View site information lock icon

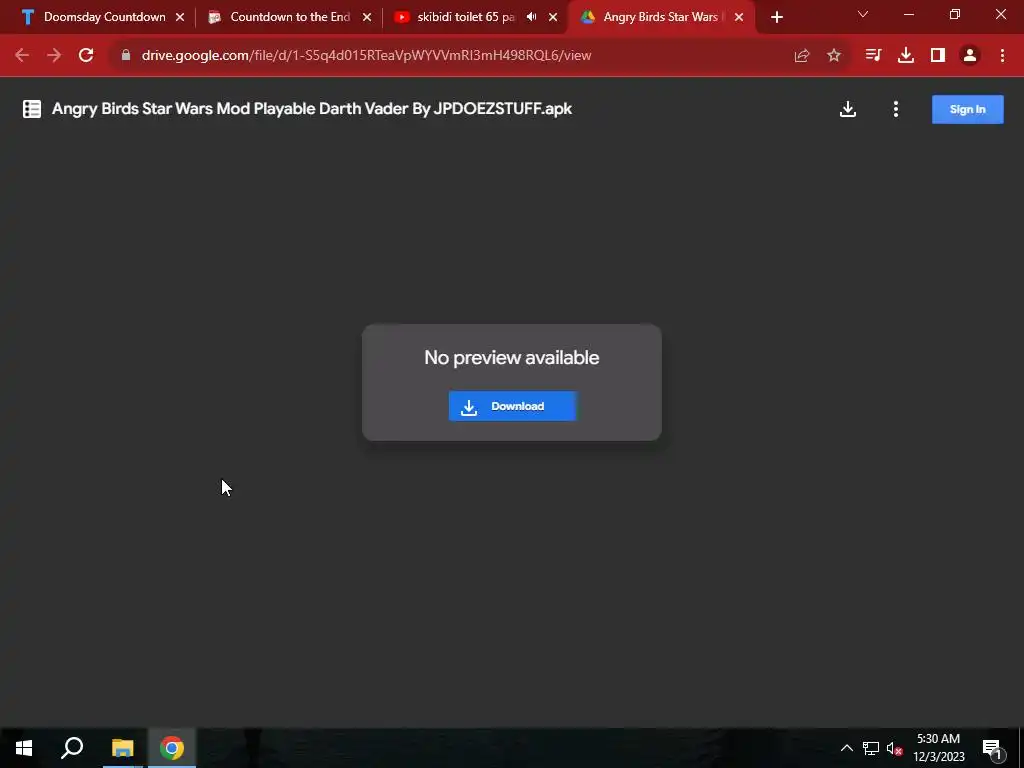[126, 55]
